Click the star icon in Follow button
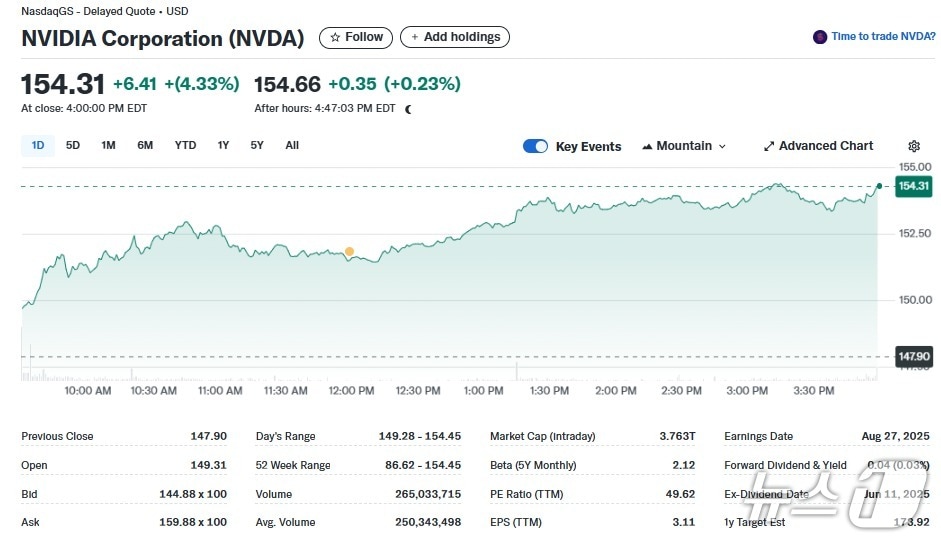Viewport: 941px width, 542px height. (335, 37)
